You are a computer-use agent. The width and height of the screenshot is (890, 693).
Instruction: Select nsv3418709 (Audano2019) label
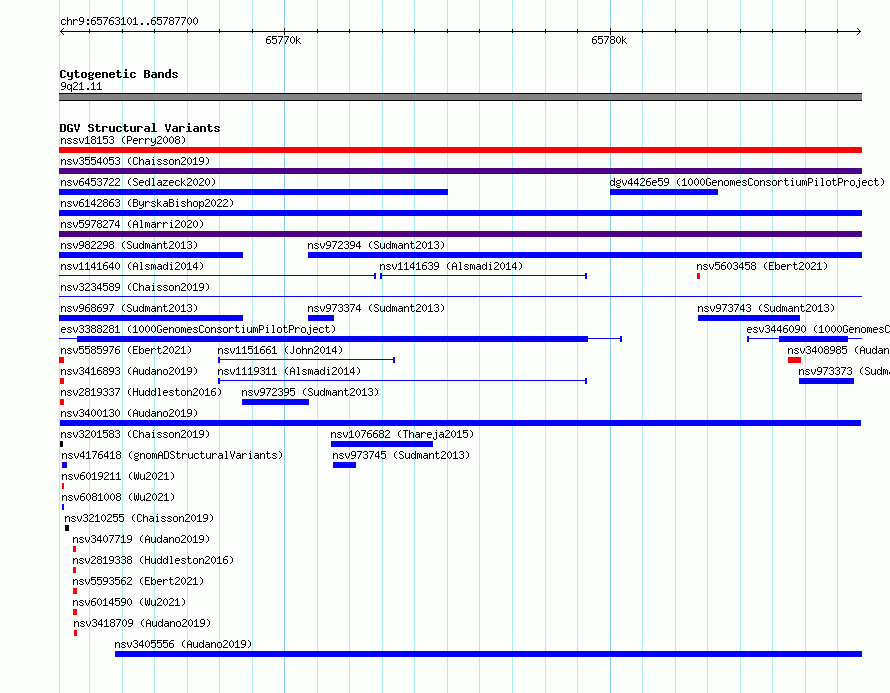[x=142, y=623]
